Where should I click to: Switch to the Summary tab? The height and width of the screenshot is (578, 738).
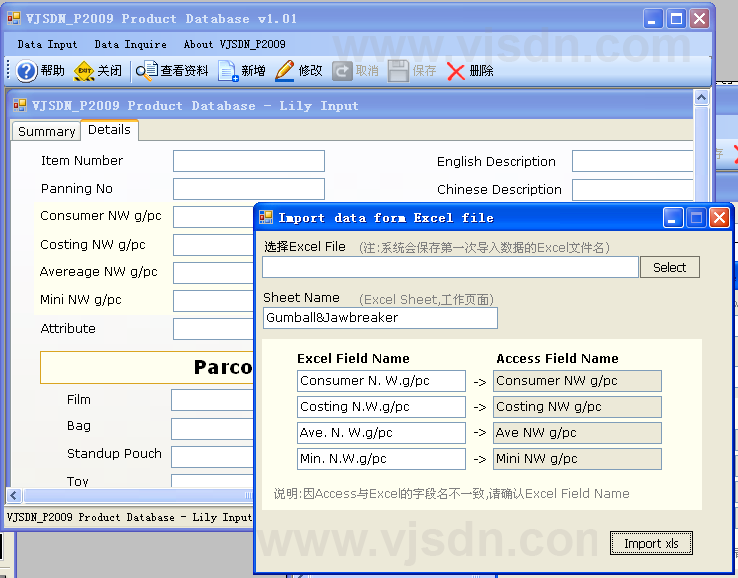[x=46, y=131]
